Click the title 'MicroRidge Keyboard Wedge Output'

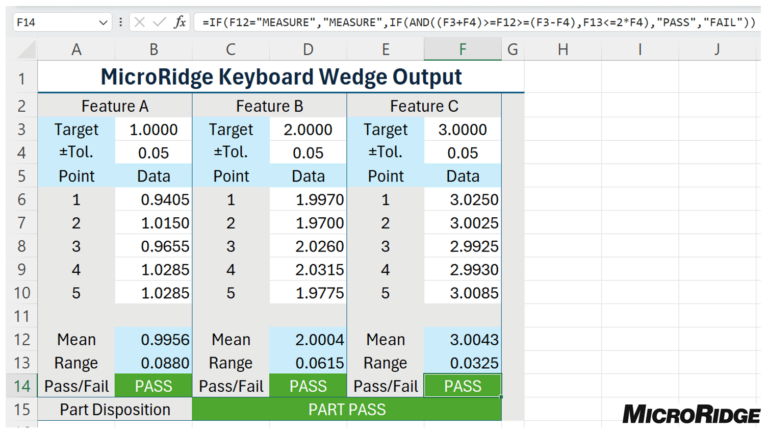coord(281,77)
